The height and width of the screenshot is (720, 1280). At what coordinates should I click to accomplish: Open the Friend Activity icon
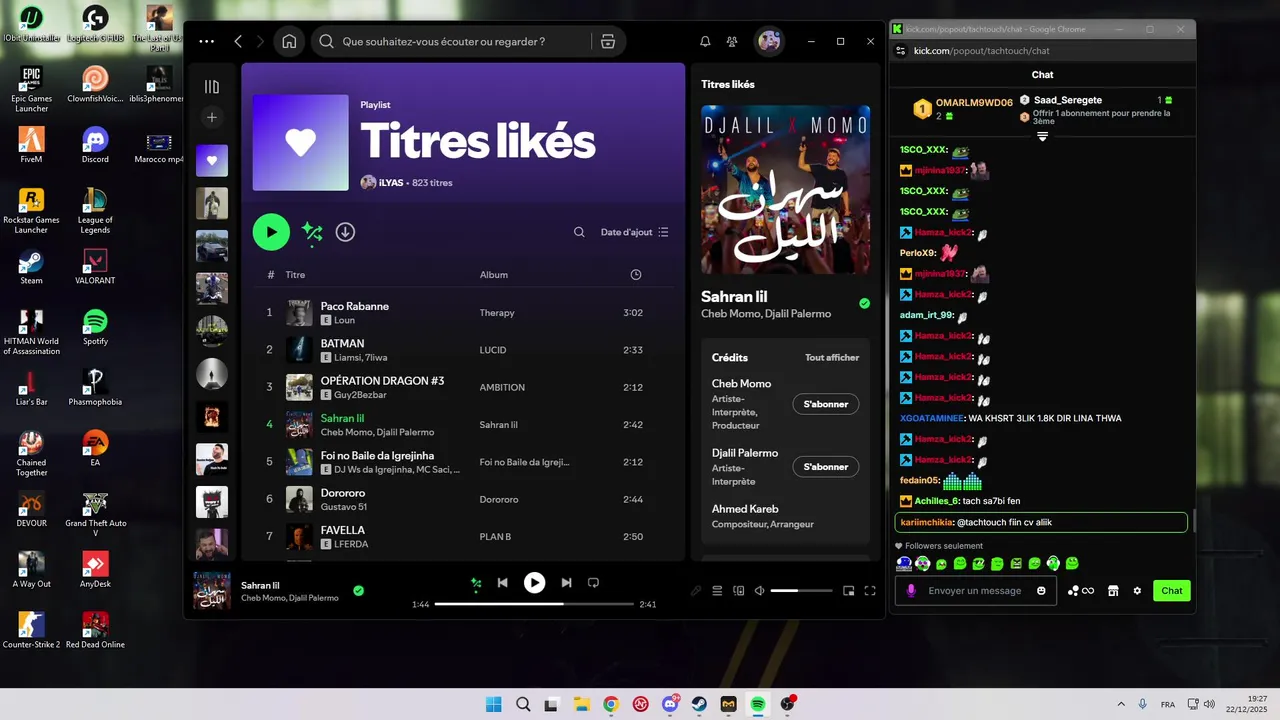[732, 41]
